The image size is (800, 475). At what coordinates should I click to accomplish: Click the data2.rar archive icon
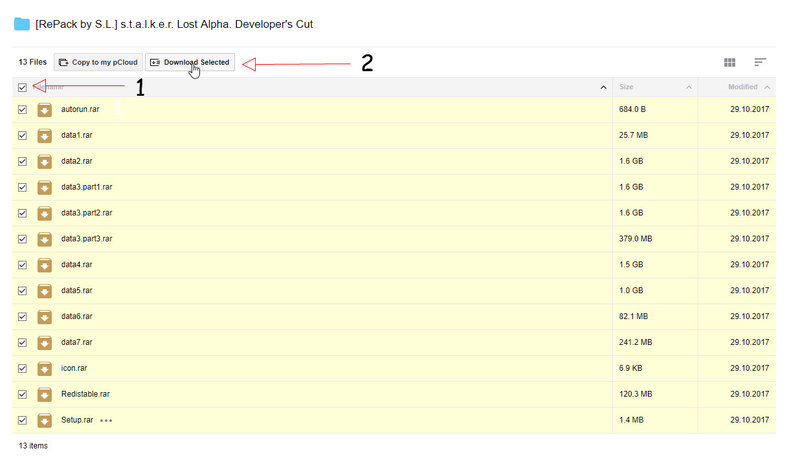(44, 161)
